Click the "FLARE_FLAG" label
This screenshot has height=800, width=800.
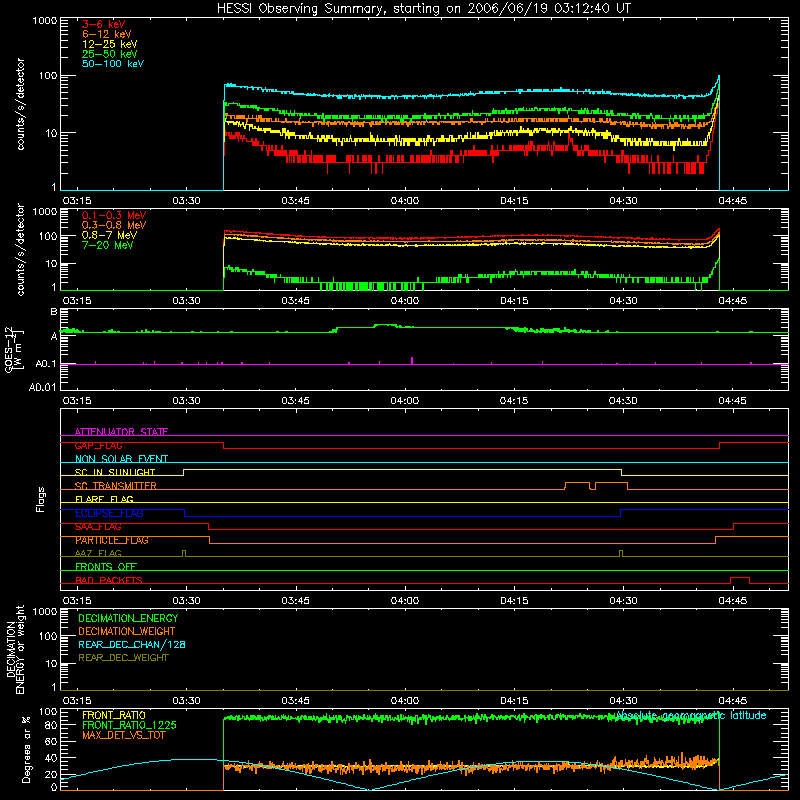coord(104,499)
